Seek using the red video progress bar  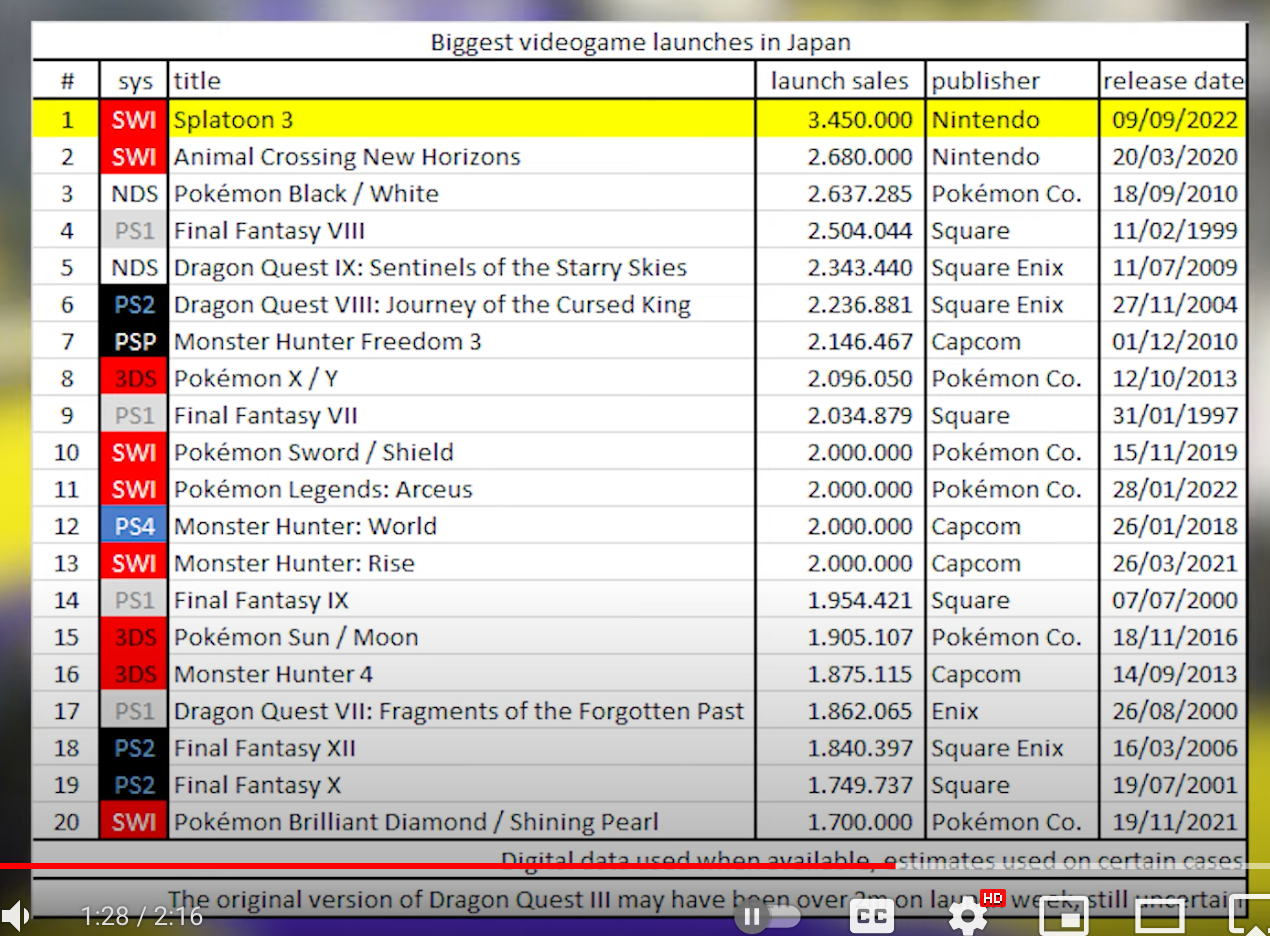click(x=447, y=866)
